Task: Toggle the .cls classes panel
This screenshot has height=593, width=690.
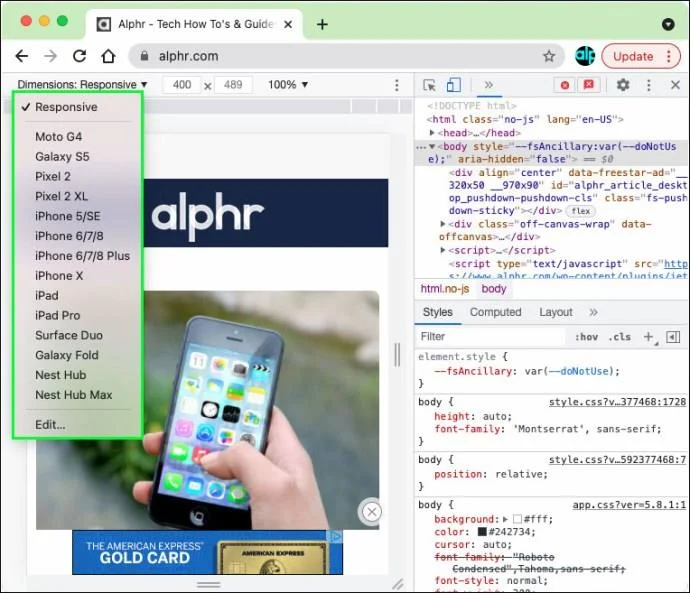Action: point(620,337)
